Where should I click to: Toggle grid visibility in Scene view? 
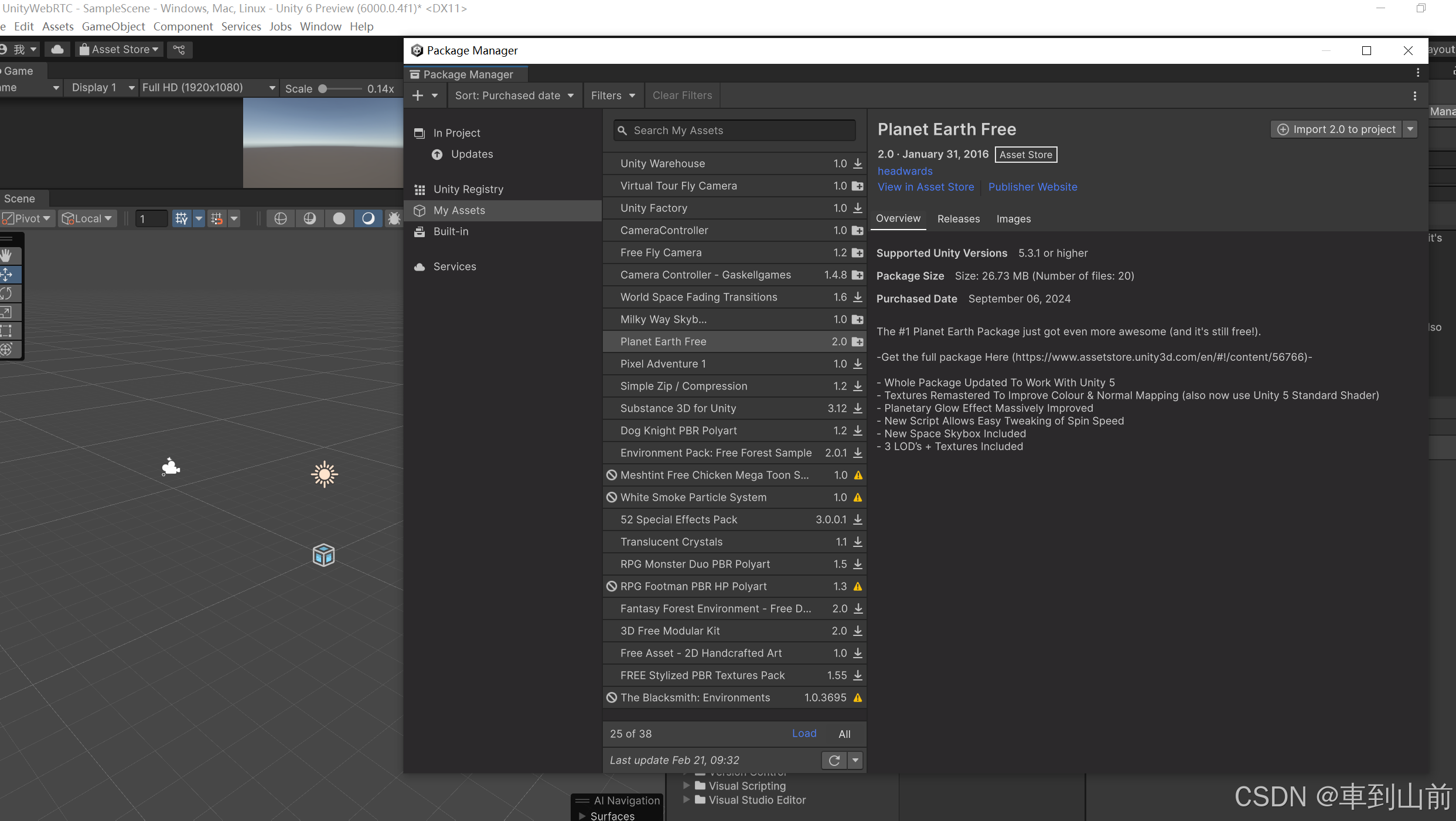(x=182, y=218)
